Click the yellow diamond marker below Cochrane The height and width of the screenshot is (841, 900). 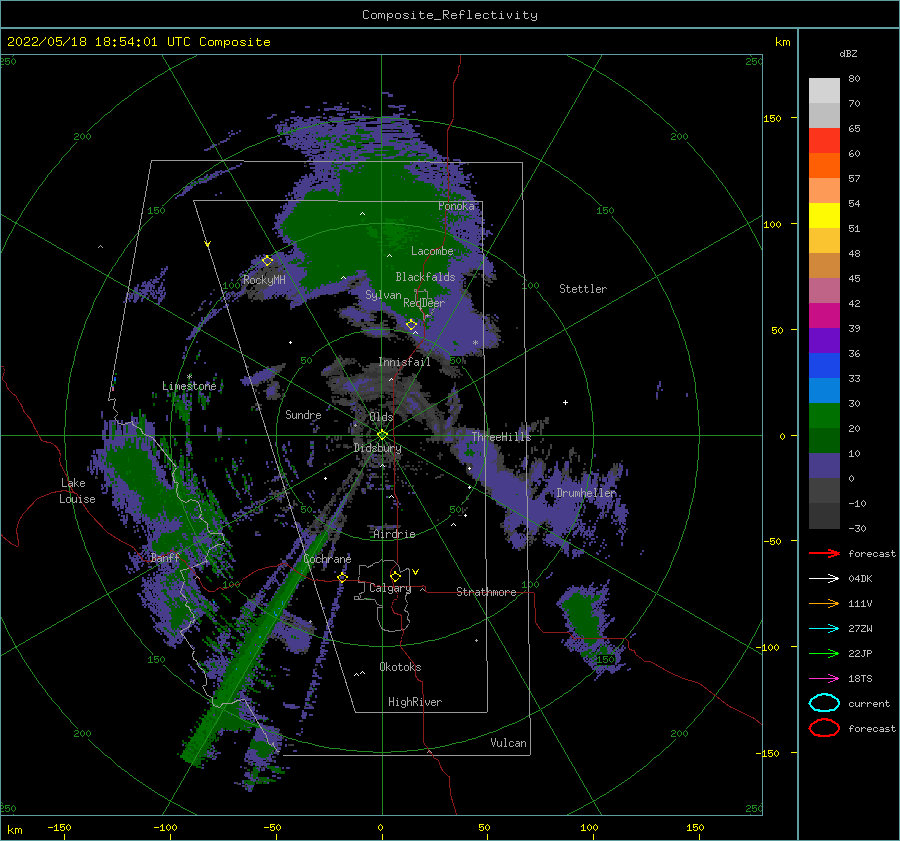coord(343,577)
